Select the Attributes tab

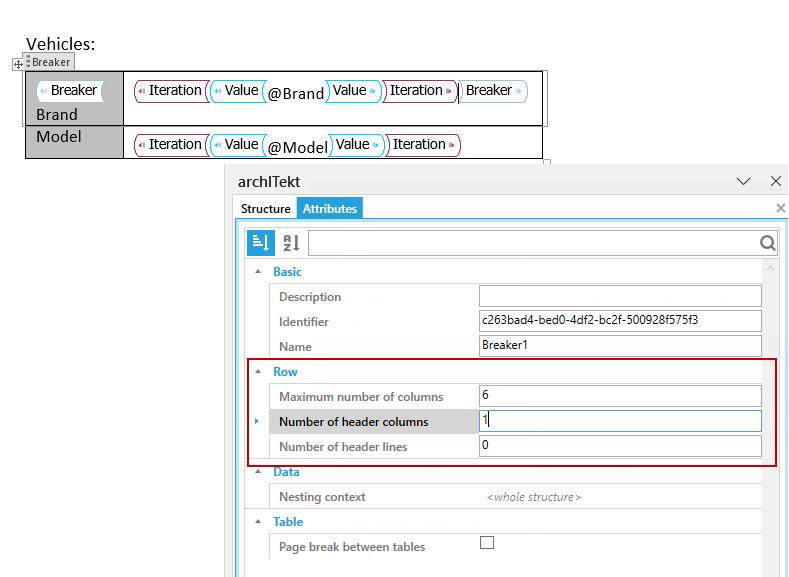(330, 208)
